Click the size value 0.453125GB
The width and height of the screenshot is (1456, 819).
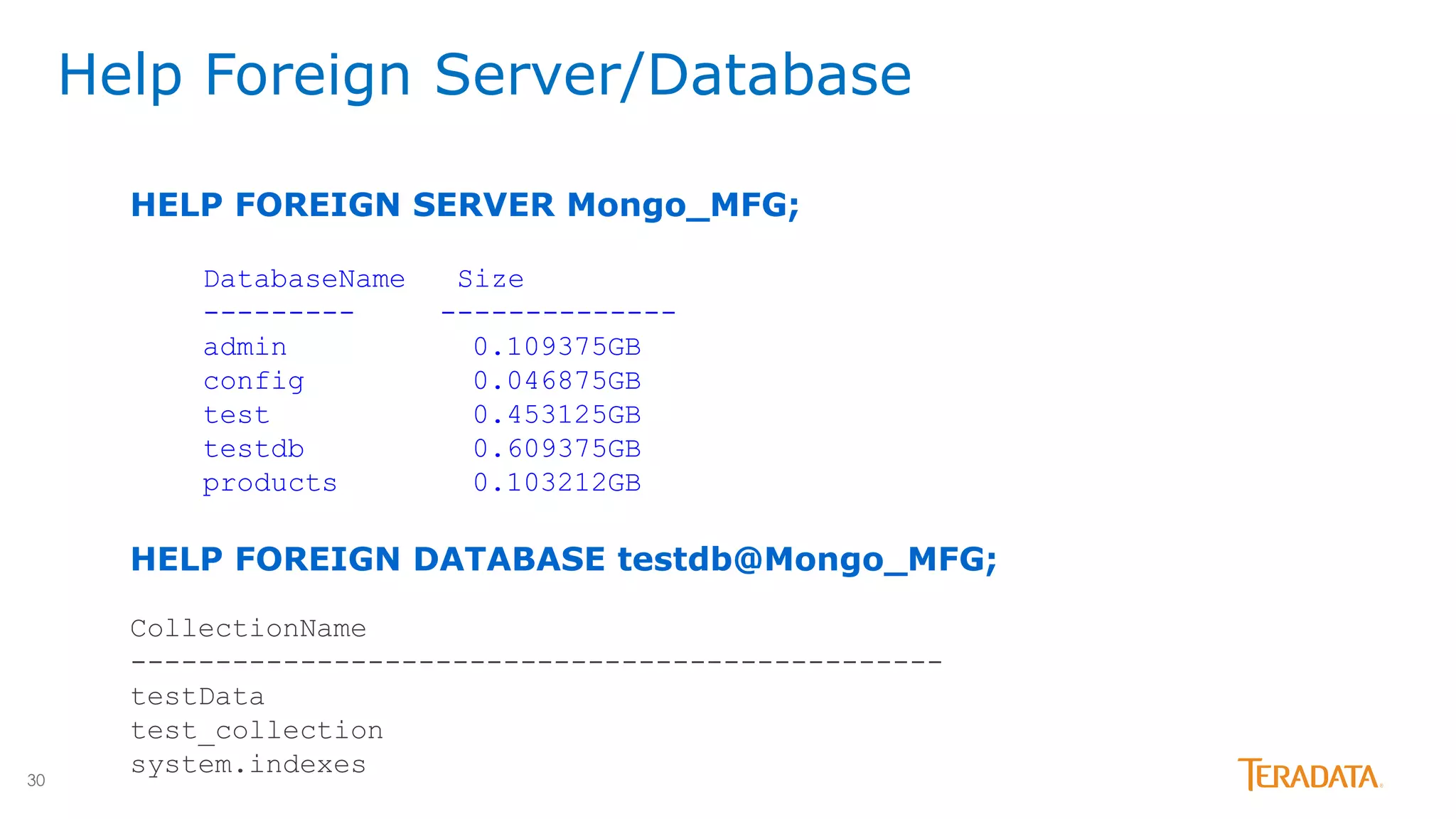[x=557, y=414]
